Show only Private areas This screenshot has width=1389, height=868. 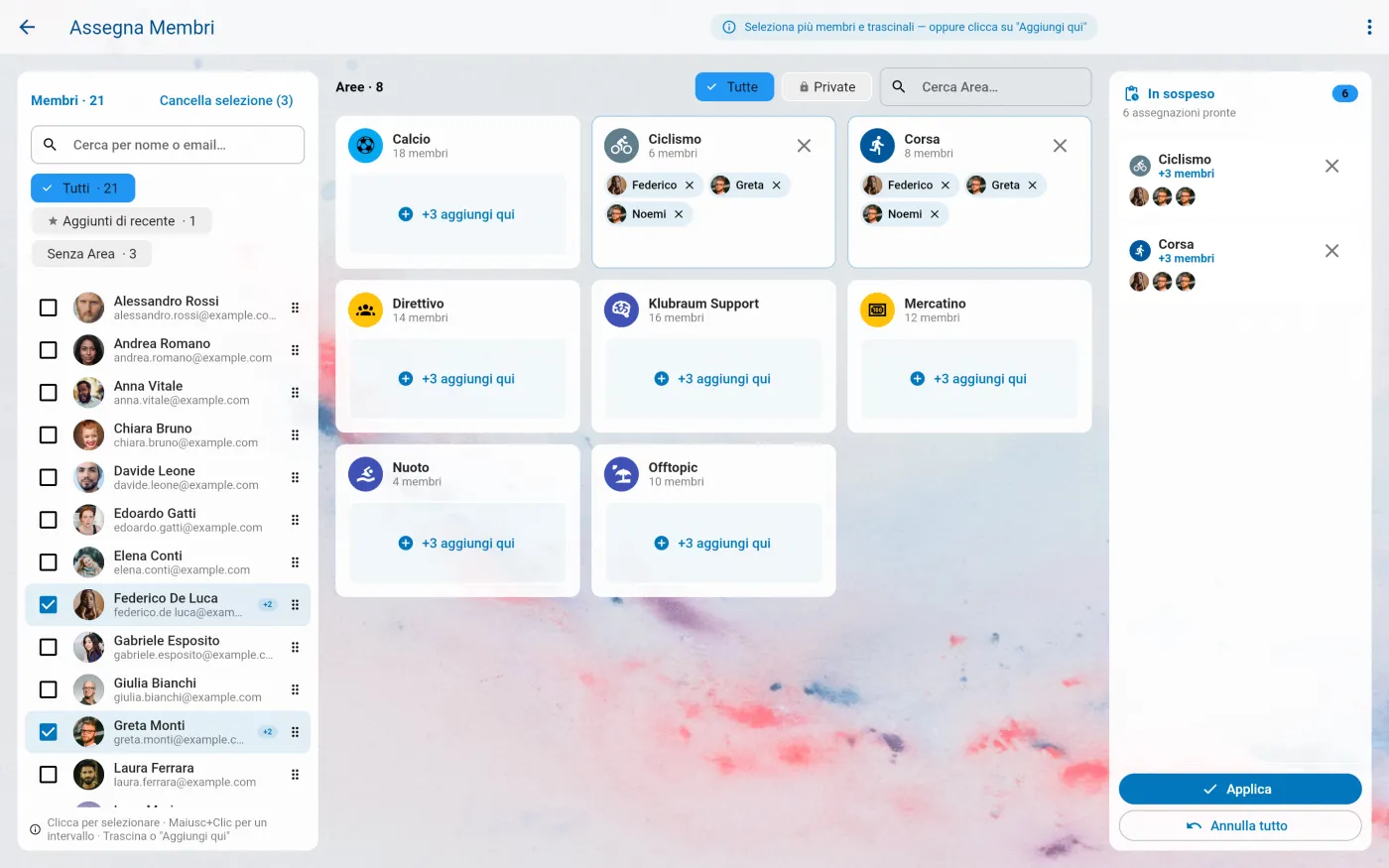click(x=826, y=87)
